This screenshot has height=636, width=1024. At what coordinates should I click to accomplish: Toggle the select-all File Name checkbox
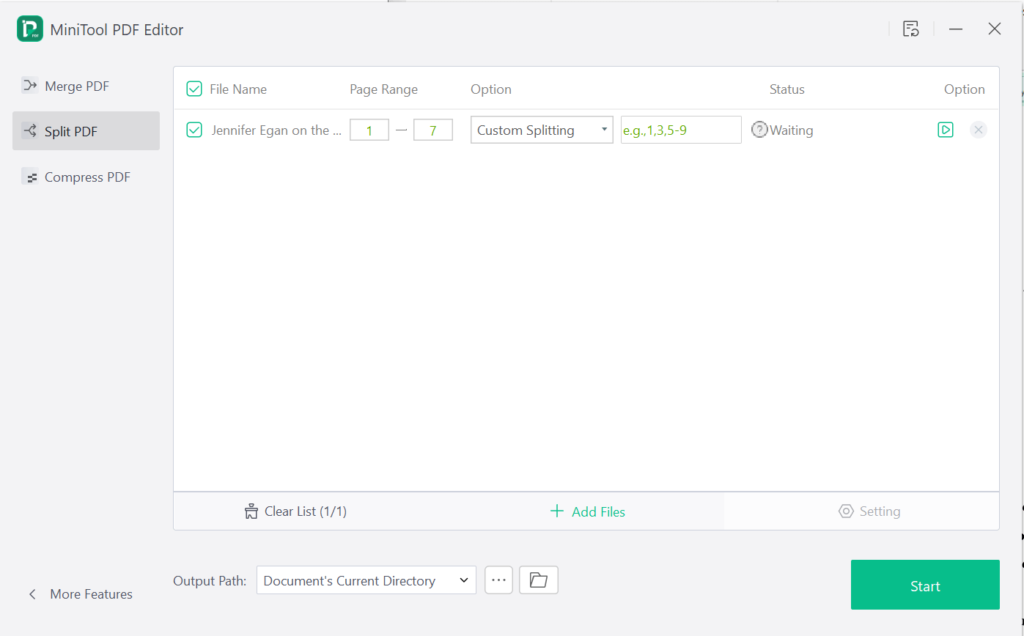[x=194, y=89]
